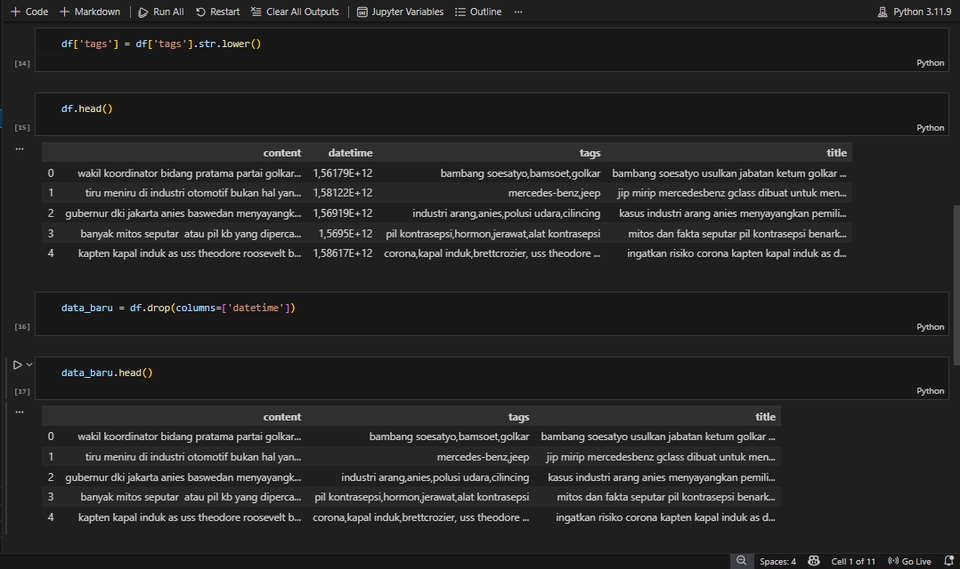The height and width of the screenshot is (569, 960).
Task: Expand run options chevron beside cell 17
Action: pyautogui.click(x=29, y=365)
